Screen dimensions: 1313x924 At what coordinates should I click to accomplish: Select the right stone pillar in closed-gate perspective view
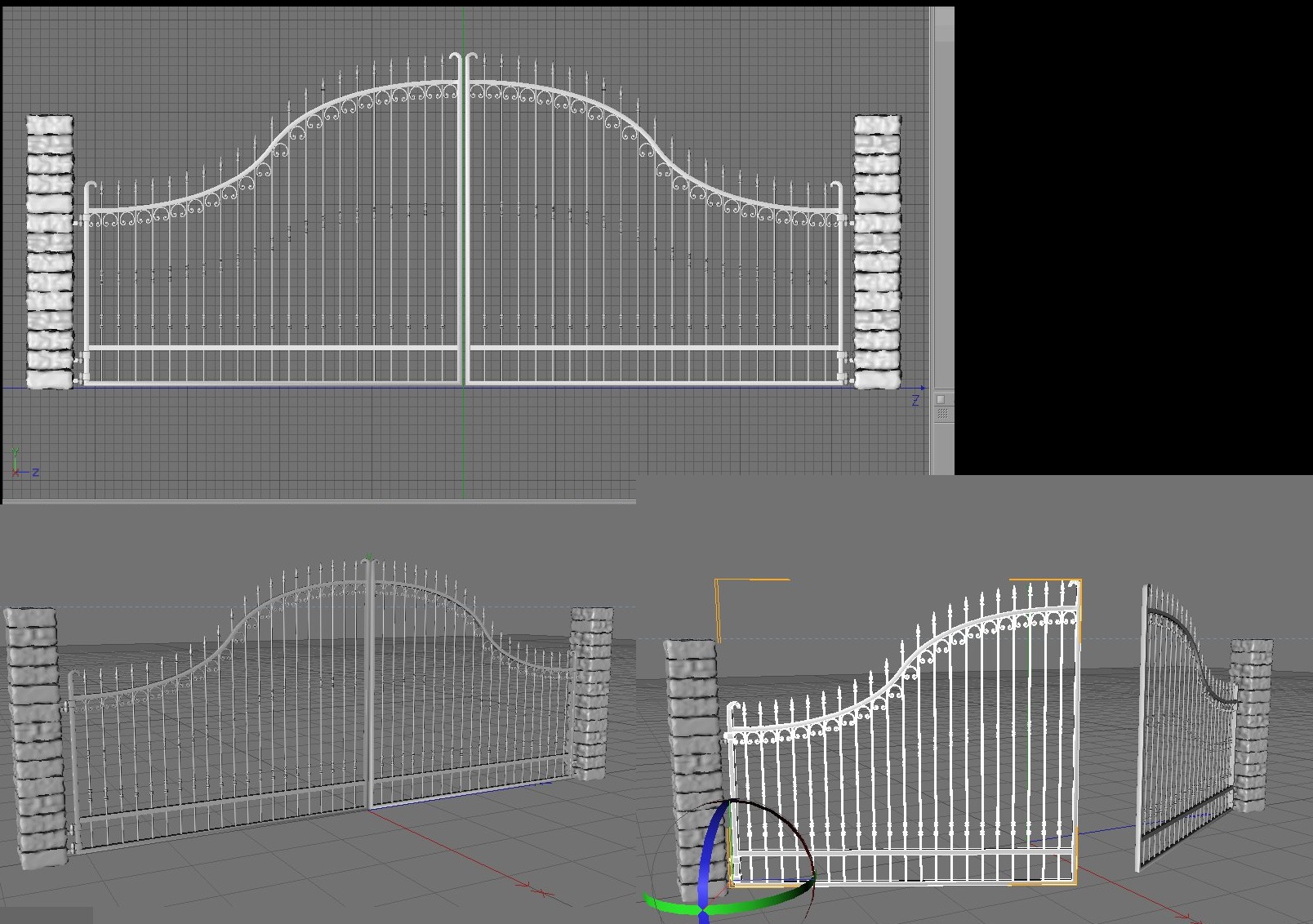point(591,694)
